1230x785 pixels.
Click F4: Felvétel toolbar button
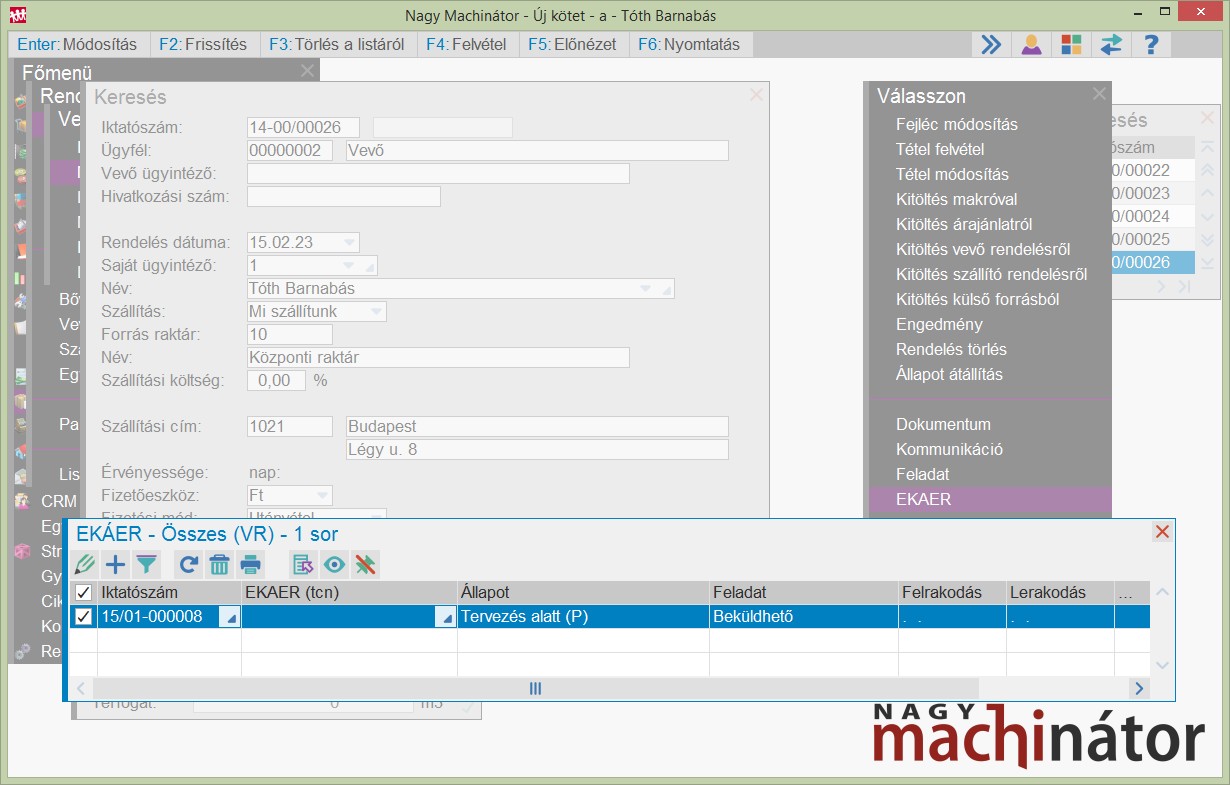[466, 44]
